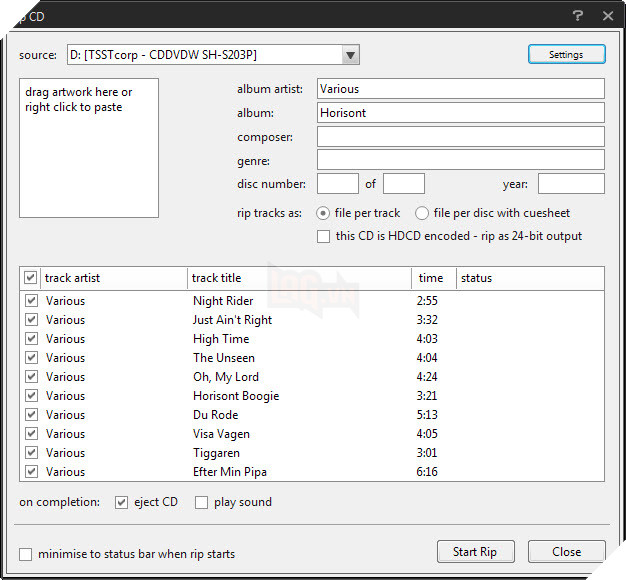This screenshot has height=580, width=626.
Task: Open the source drive dropdown
Action: [350, 54]
